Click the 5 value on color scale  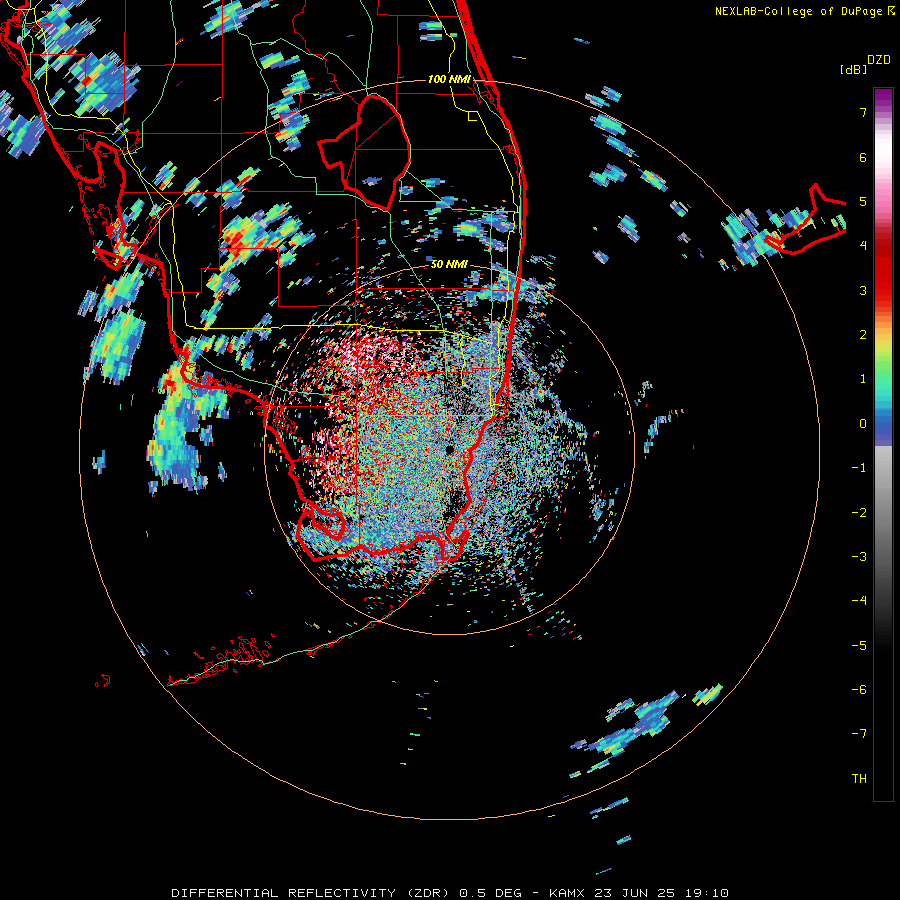[x=863, y=201]
